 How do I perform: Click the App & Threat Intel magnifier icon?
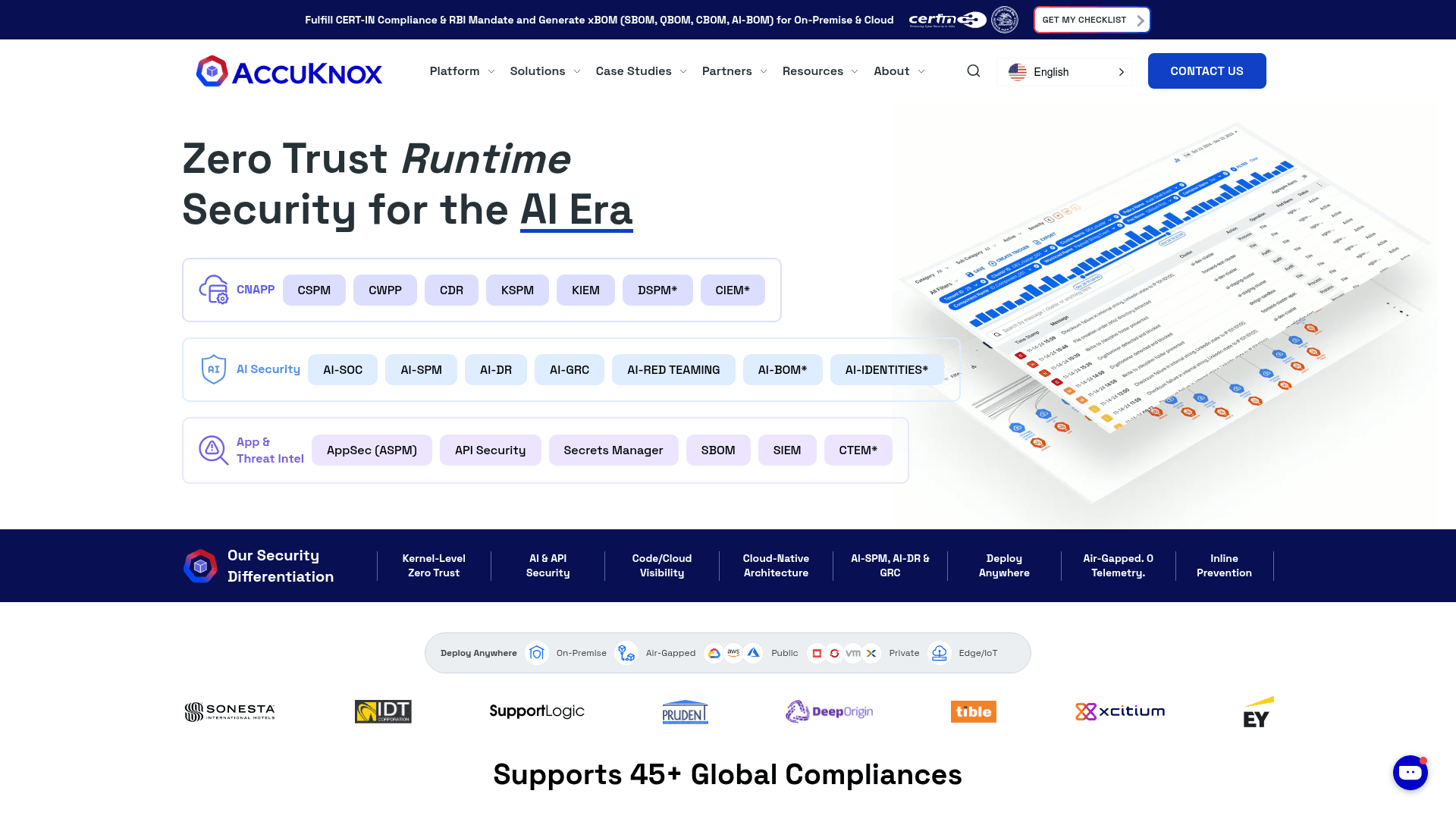(214, 450)
